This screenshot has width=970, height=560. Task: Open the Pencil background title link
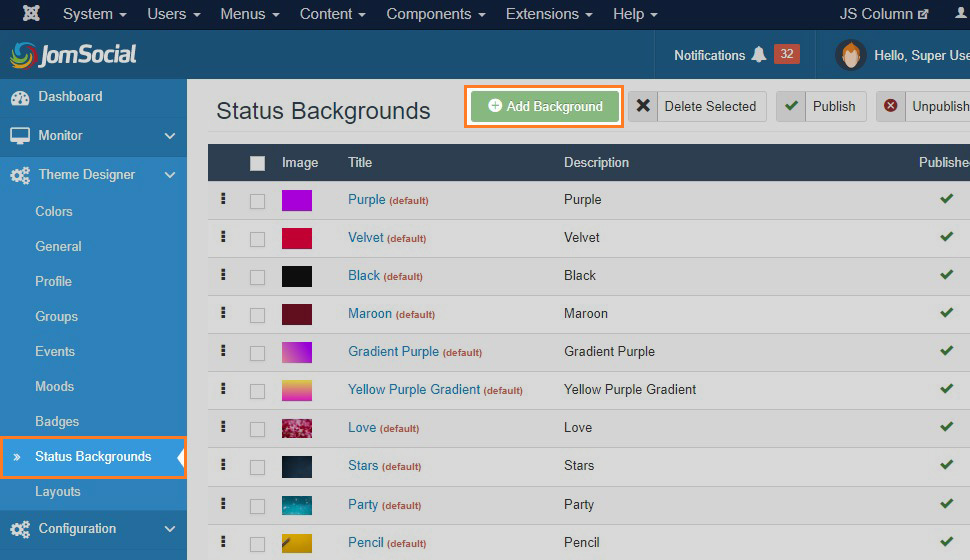click(x=366, y=542)
